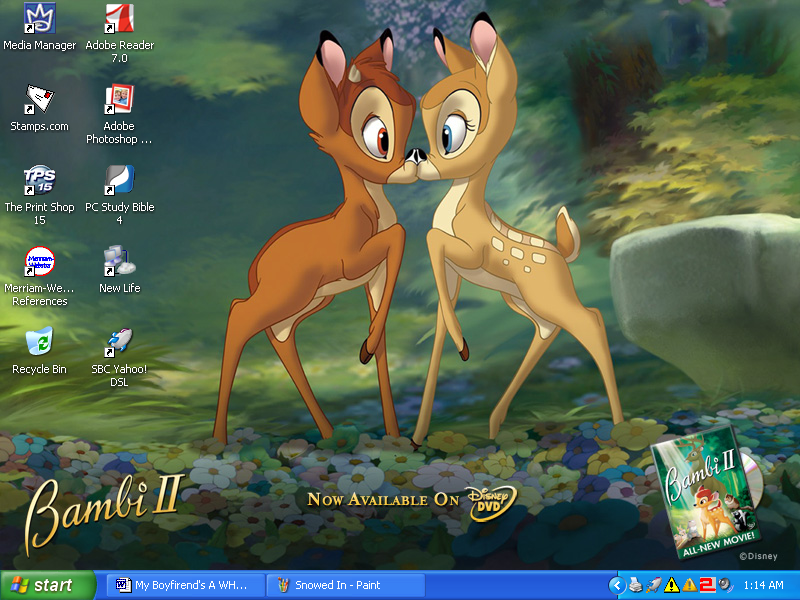Expand hidden system tray icons arrow
This screenshot has height=600, width=800.
click(x=616, y=585)
